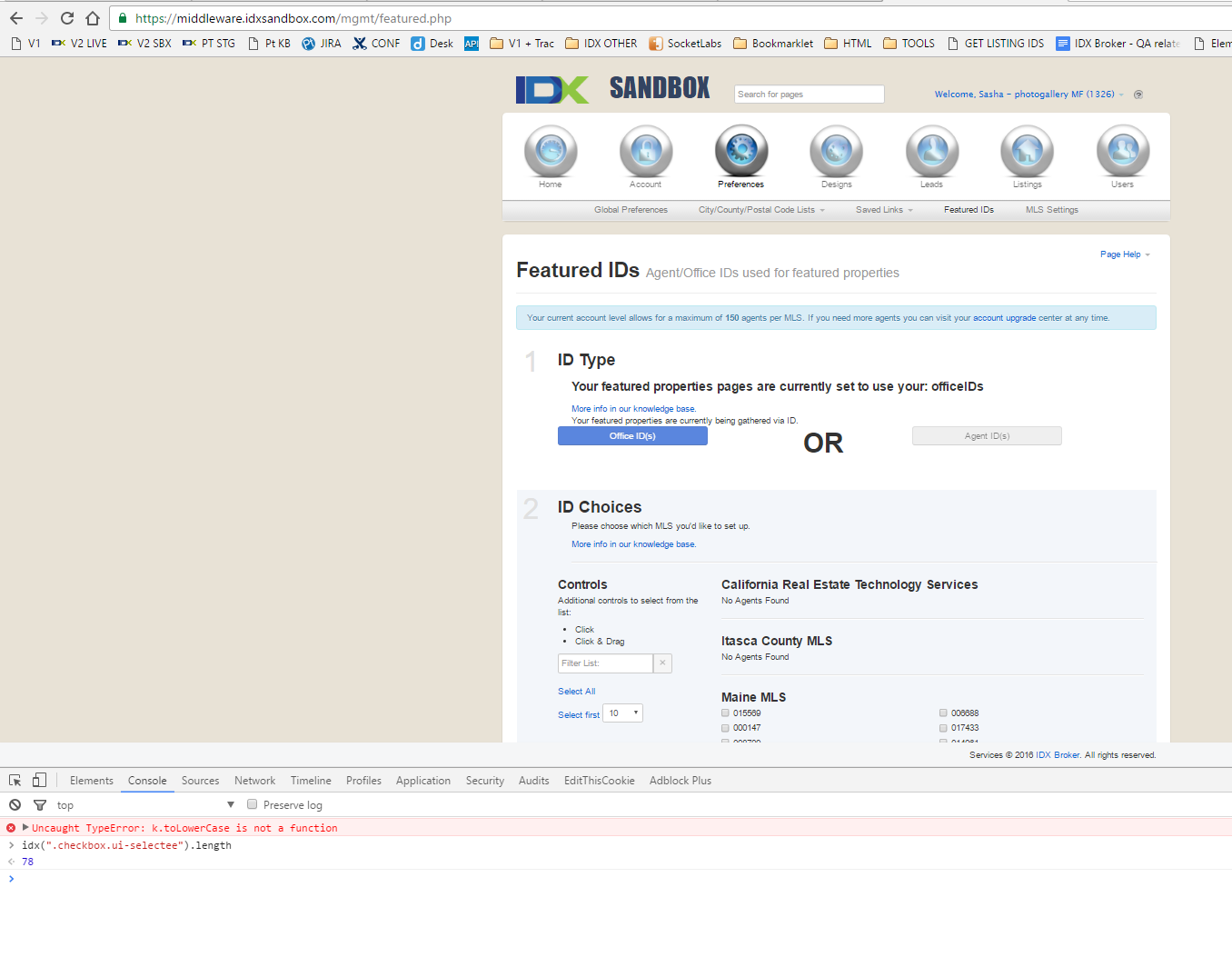This screenshot has width=1232, height=957.
Task: Switch to DevTools Elements tab
Action: pos(92,781)
